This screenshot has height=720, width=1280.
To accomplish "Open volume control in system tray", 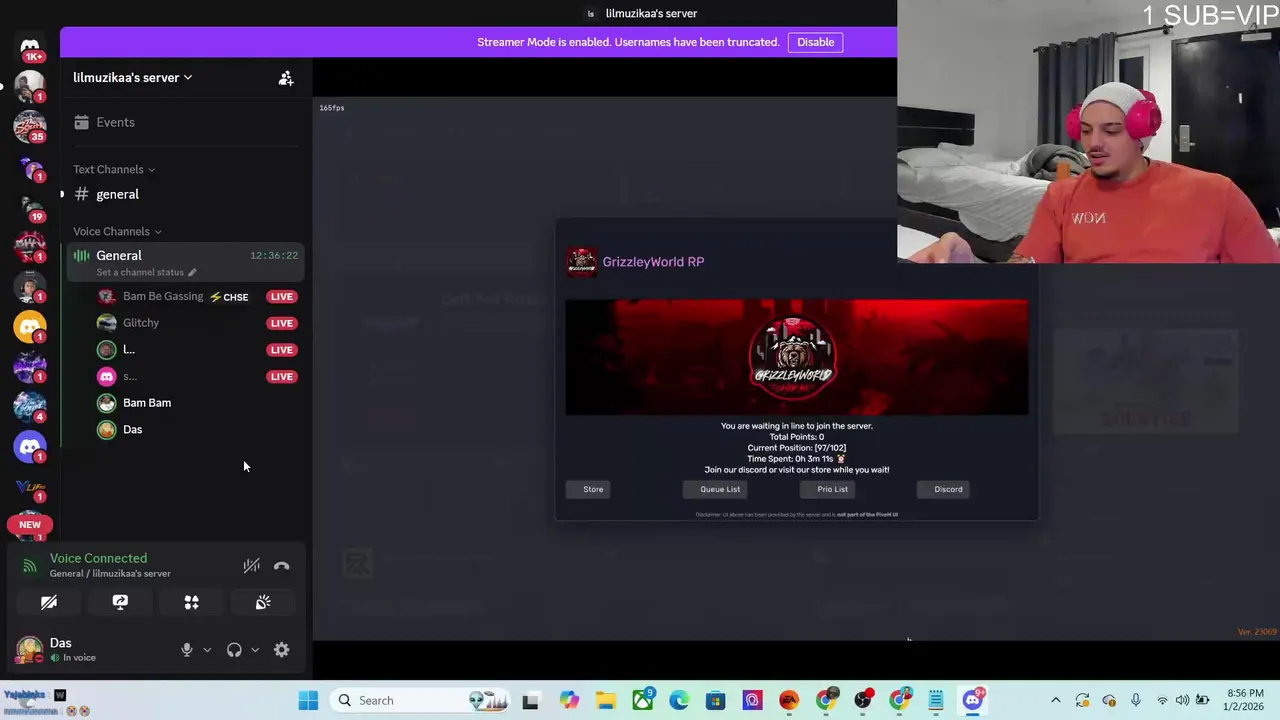I will [x=1182, y=700].
